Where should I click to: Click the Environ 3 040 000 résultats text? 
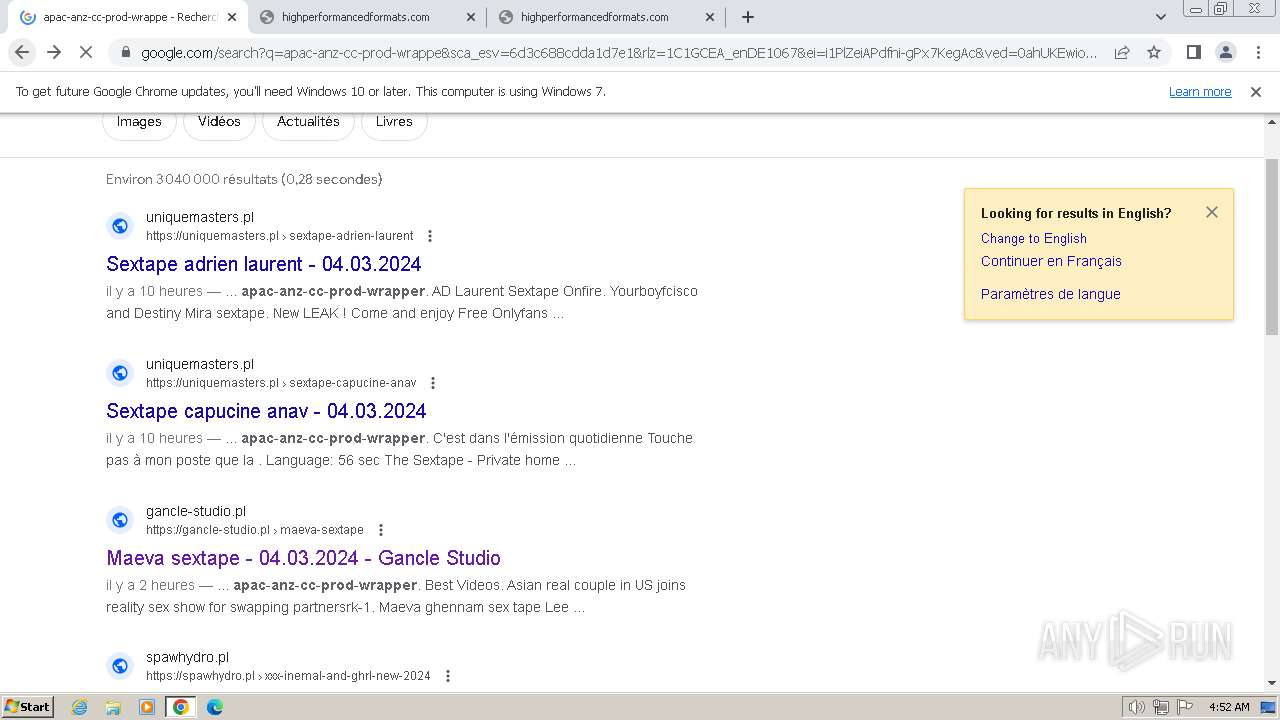(x=244, y=179)
